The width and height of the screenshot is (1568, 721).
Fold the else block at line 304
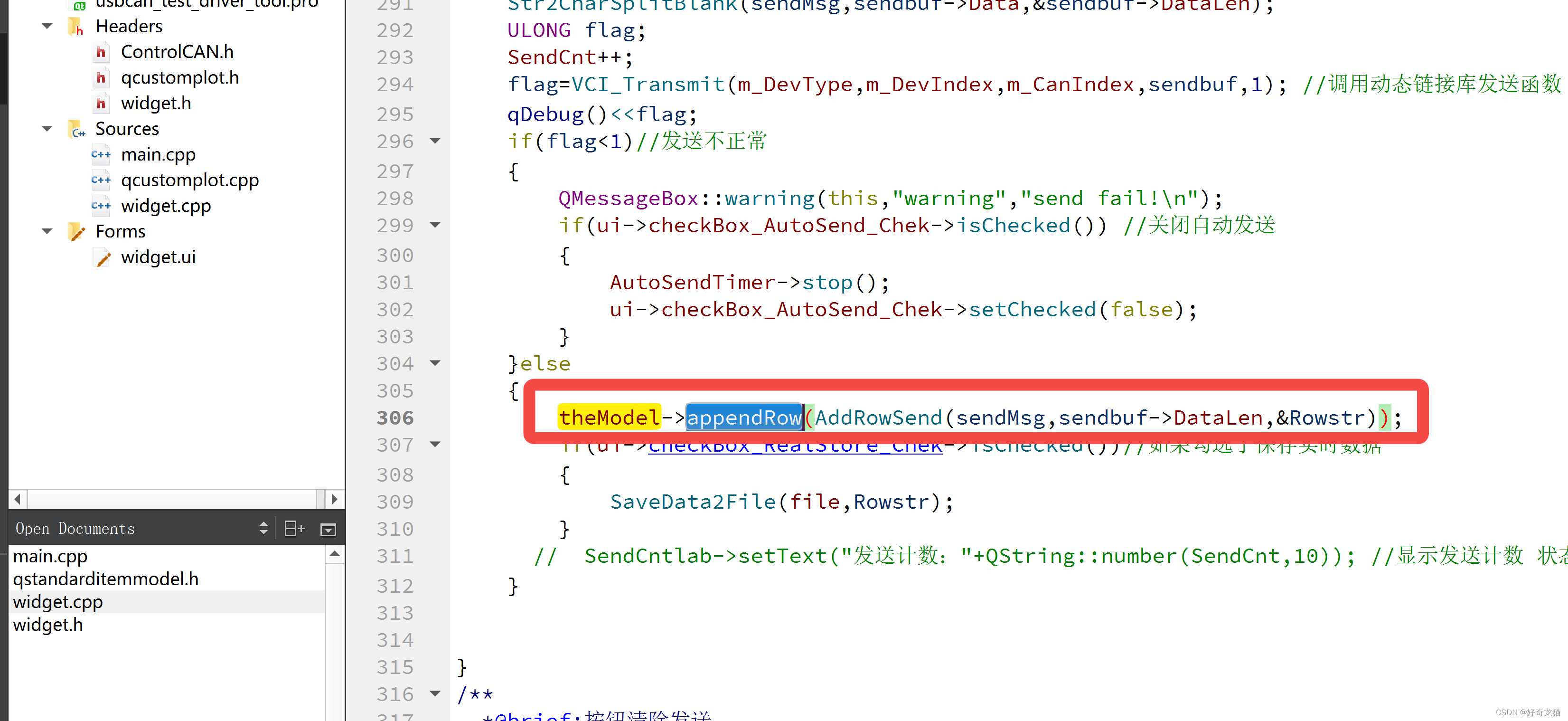[x=435, y=363]
